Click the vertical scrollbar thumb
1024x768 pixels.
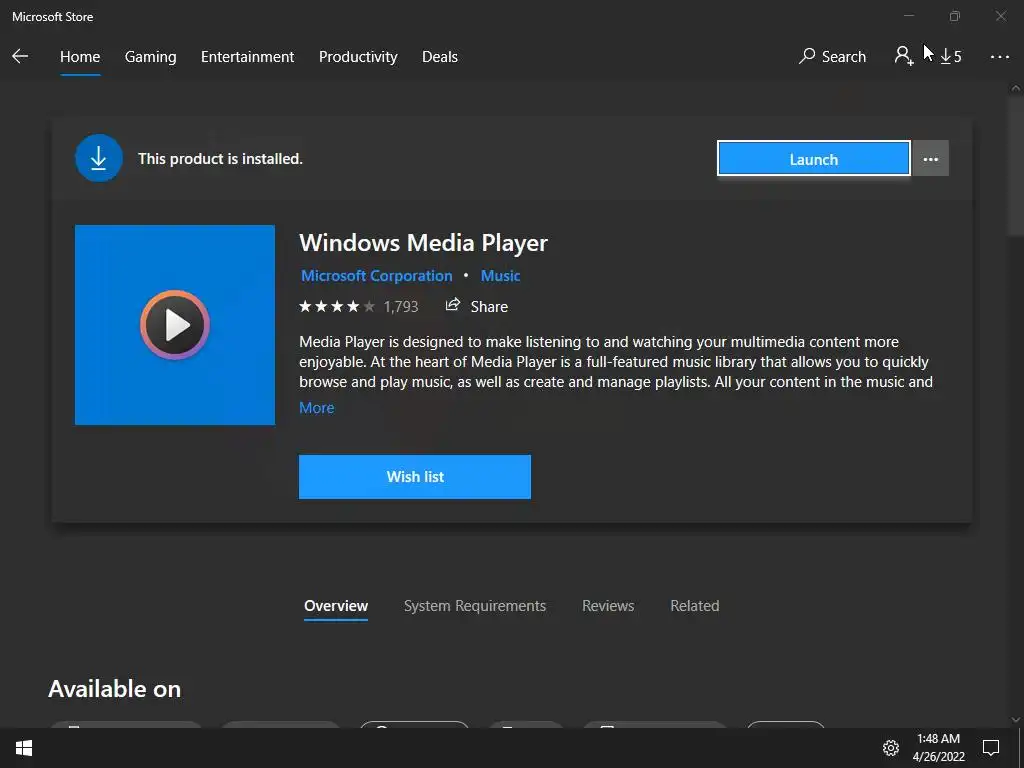tap(1016, 167)
